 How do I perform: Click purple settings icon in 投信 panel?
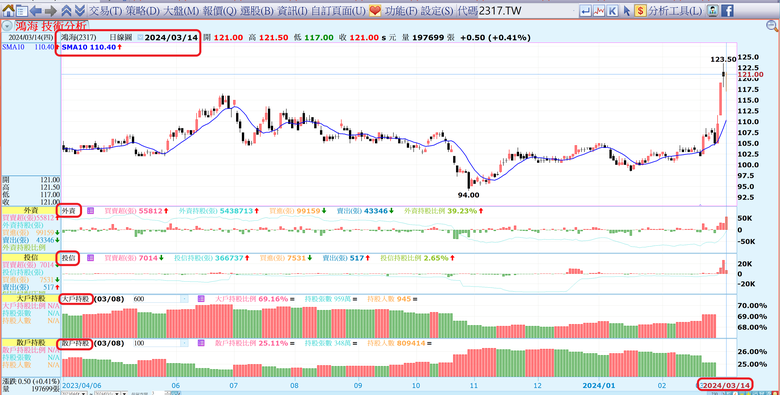point(90,258)
